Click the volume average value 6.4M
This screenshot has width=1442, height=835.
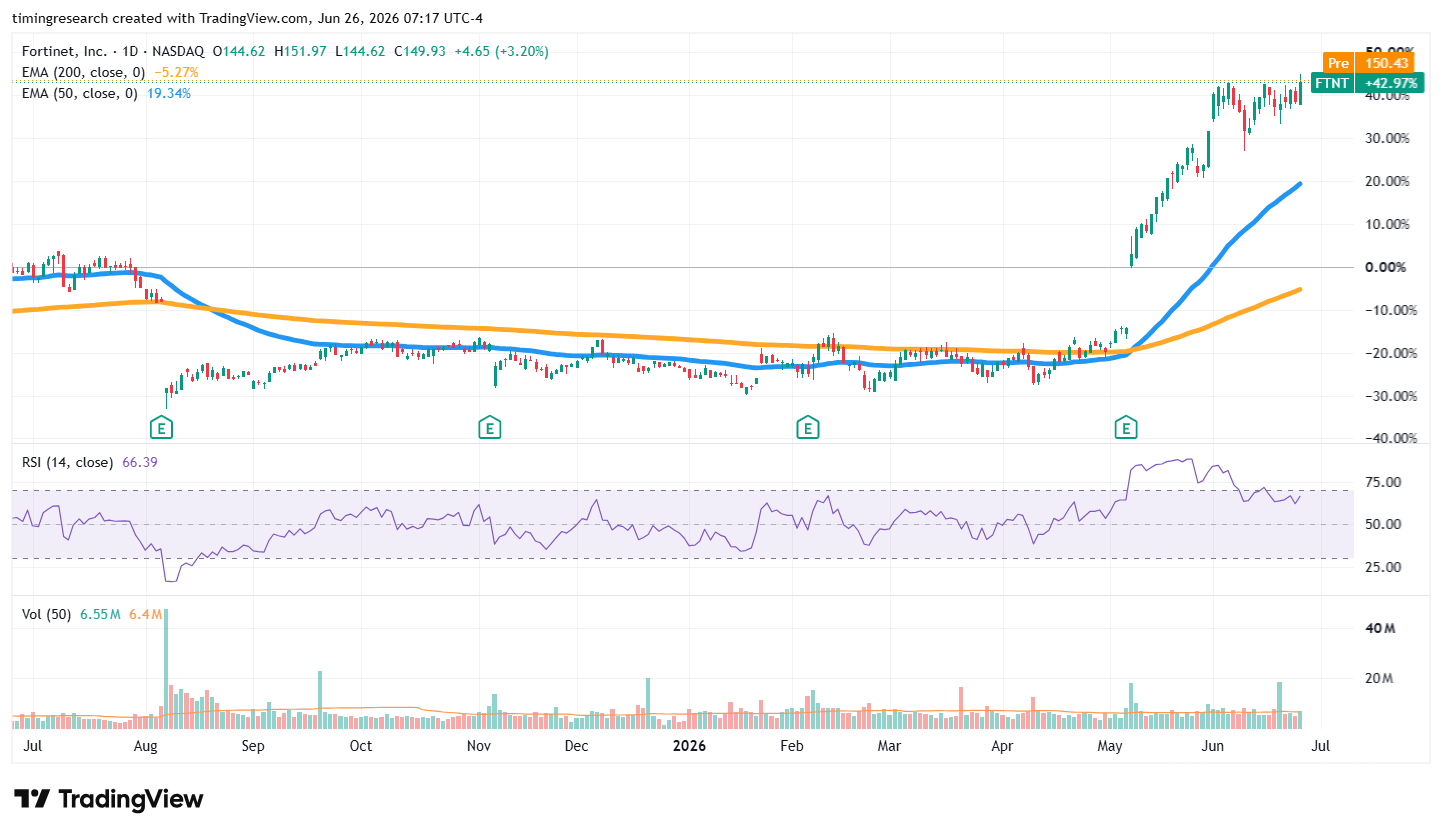[x=145, y=614]
